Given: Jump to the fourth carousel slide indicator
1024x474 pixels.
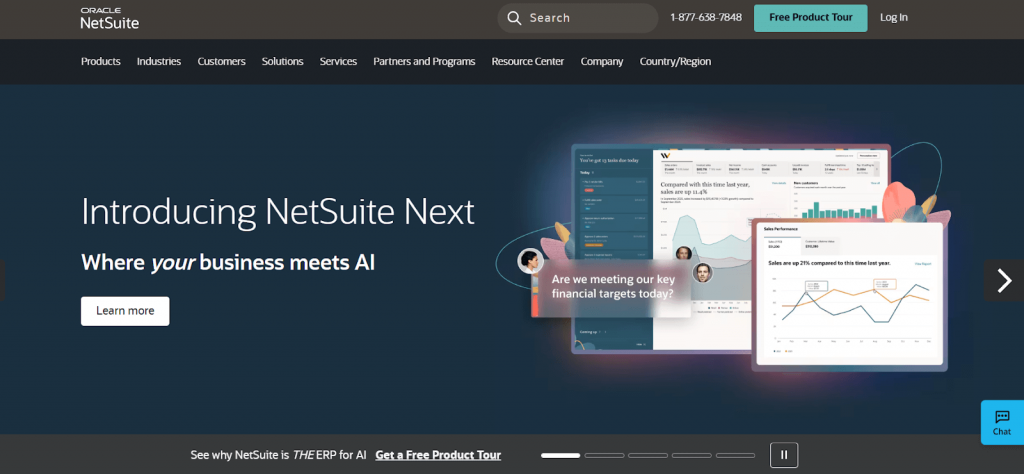Looking at the screenshot, I should (x=692, y=455).
